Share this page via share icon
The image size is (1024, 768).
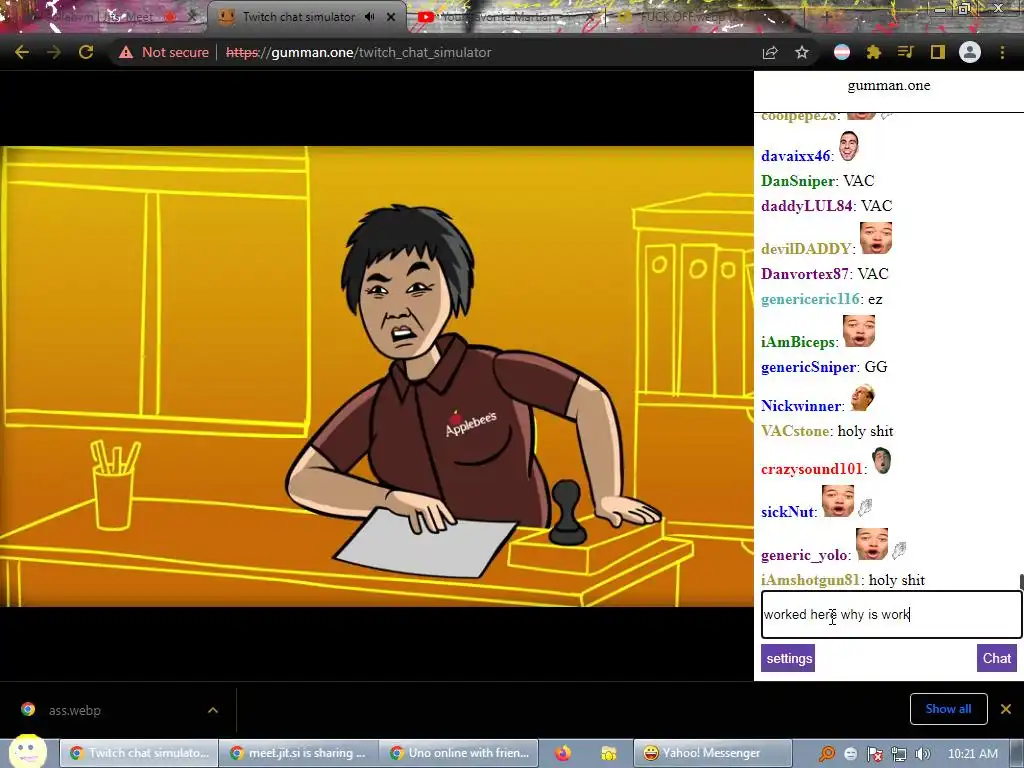click(x=770, y=52)
